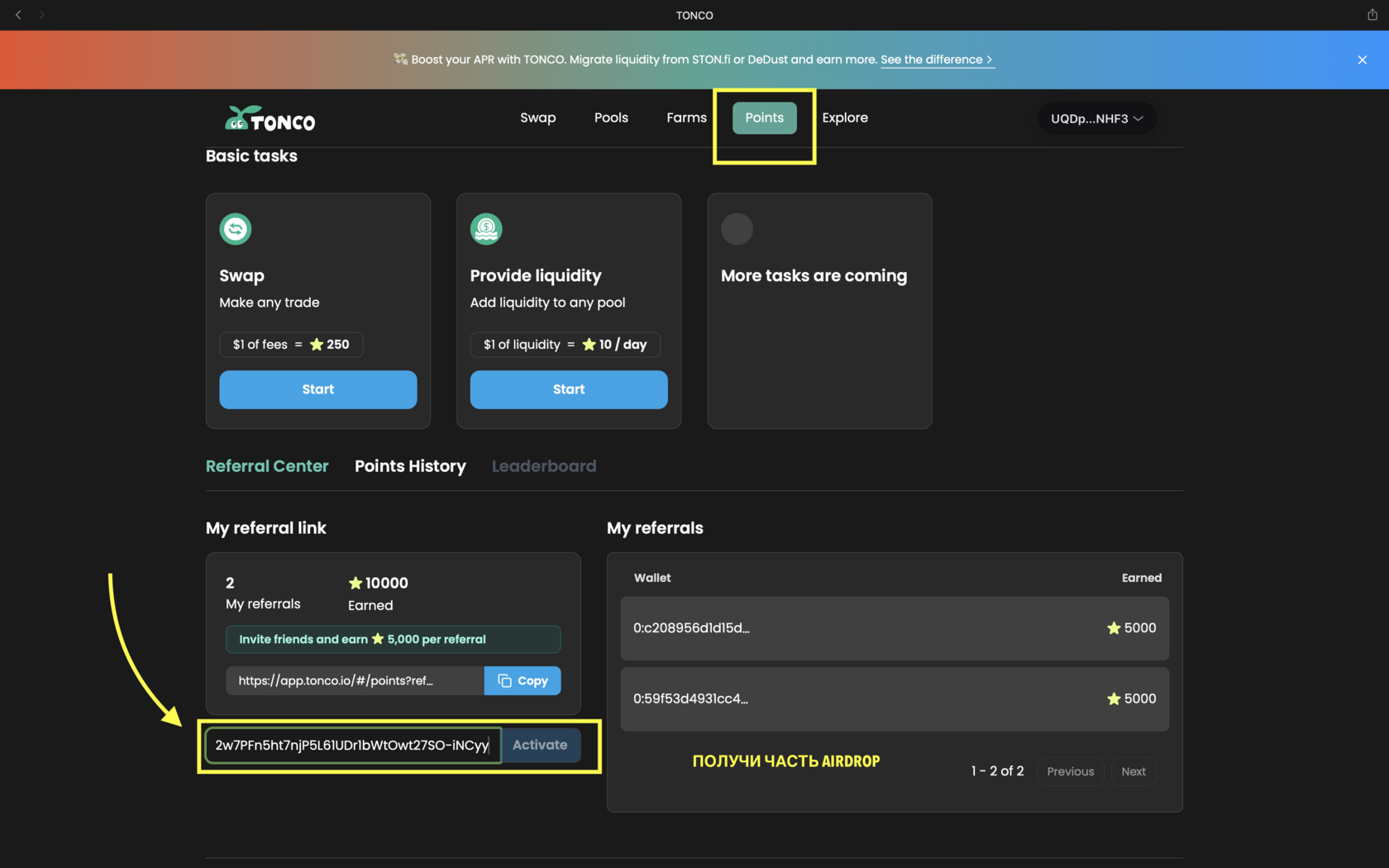Click the Next pagination button
This screenshot has height=868, width=1389.
[x=1134, y=771]
